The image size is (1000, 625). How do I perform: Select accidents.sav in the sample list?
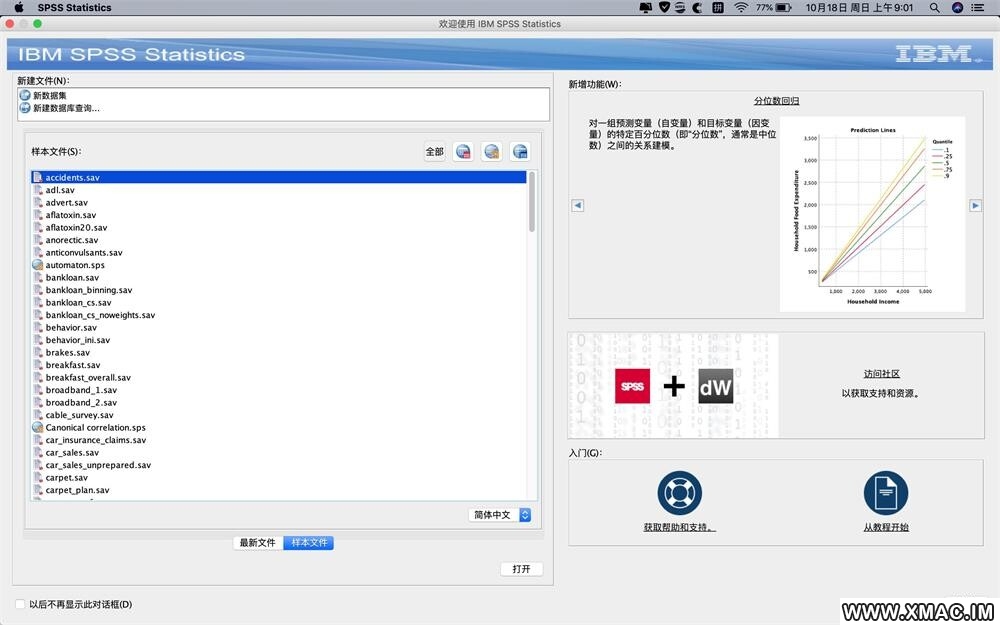click(279, 177)
